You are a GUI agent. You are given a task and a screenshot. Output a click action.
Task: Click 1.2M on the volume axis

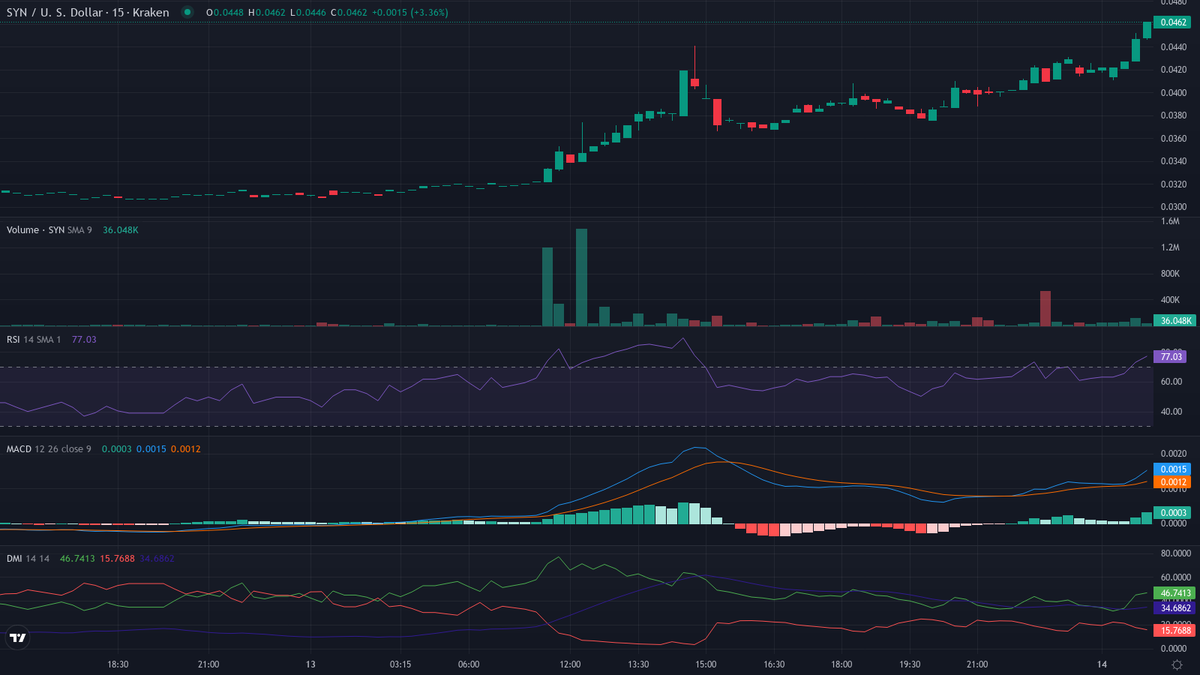pyautogui.click(x=1170, y=247)
